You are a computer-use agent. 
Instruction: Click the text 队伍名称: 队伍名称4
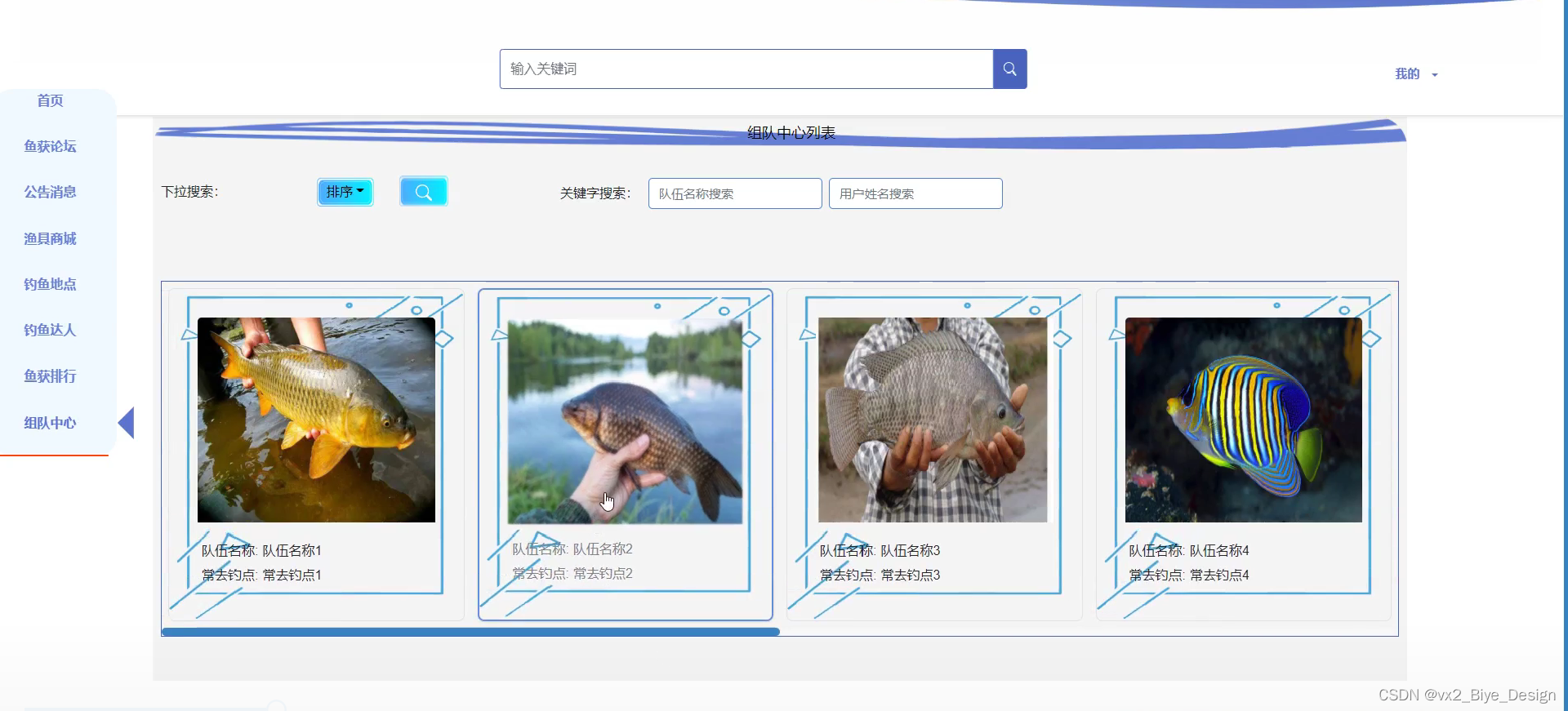1188,551
